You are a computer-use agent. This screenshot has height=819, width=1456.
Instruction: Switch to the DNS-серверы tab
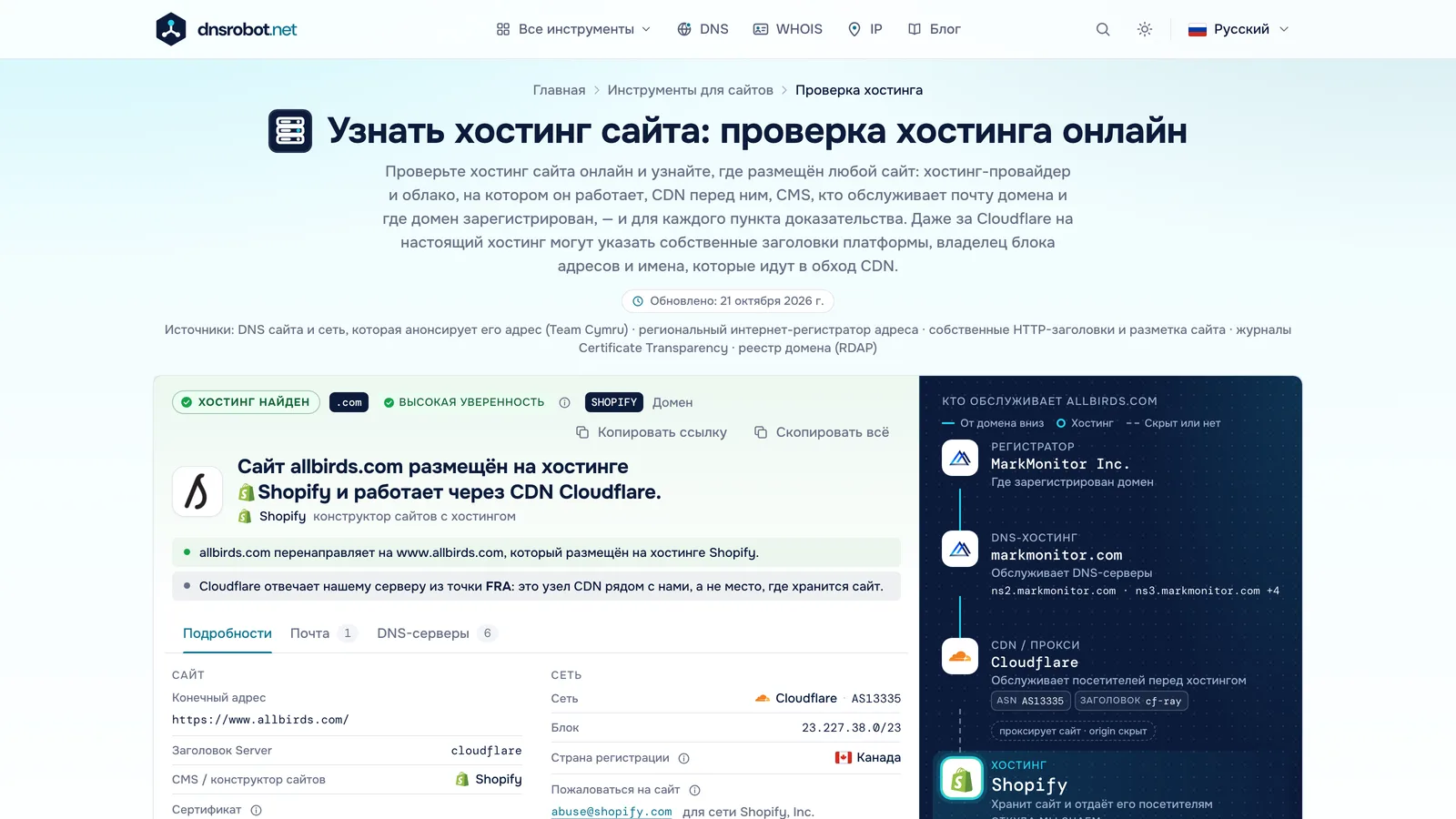pos(437,633)
